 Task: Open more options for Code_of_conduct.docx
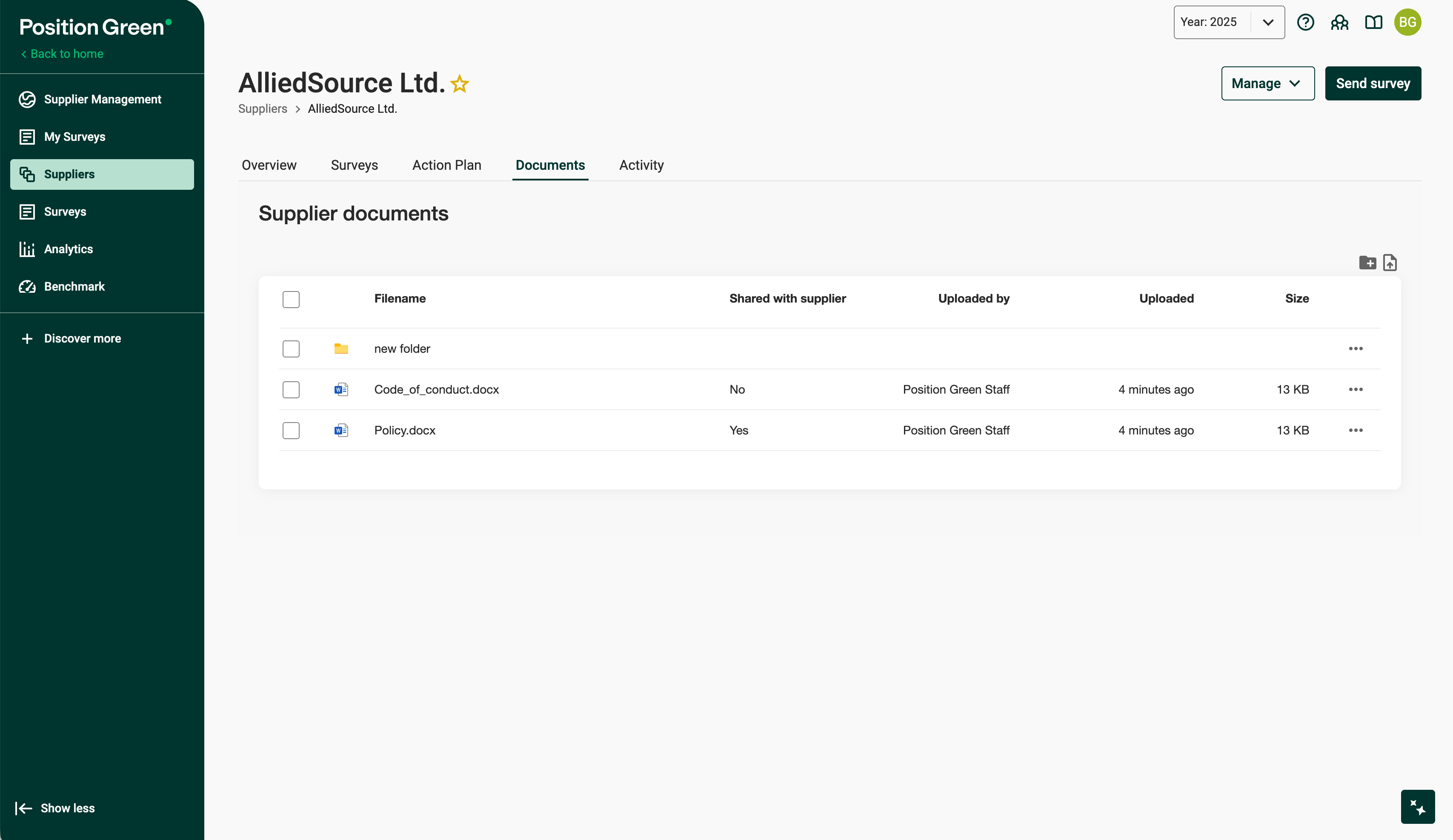(x=1356, y=390)
